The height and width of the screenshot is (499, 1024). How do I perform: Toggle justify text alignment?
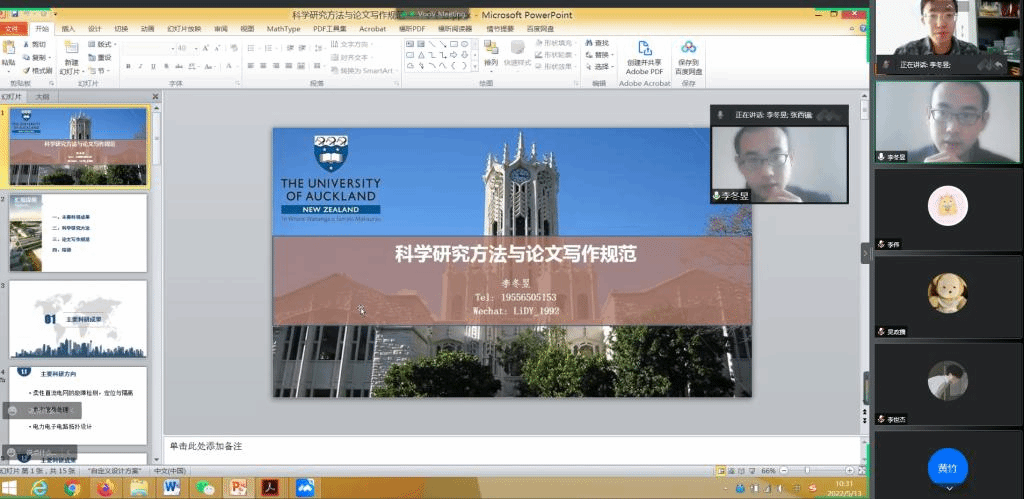pos(290,66)
